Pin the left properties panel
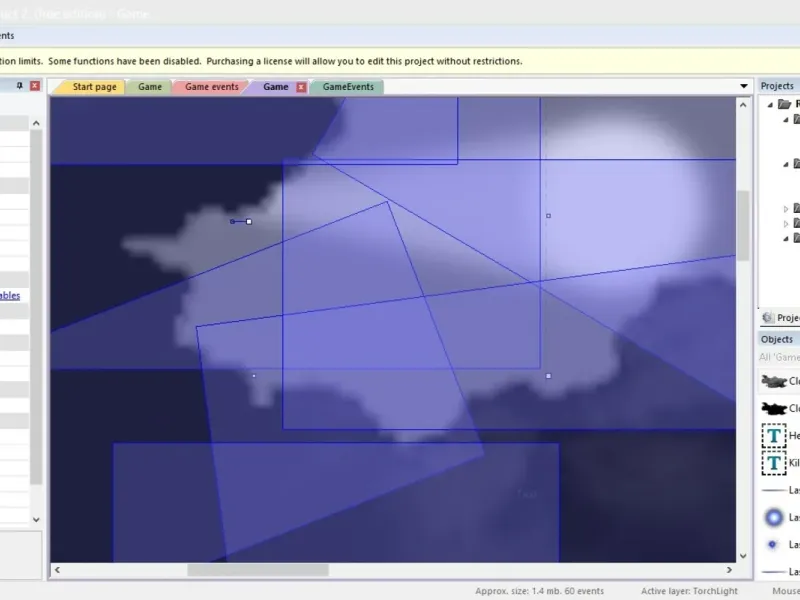 click(x=20, y=86)
